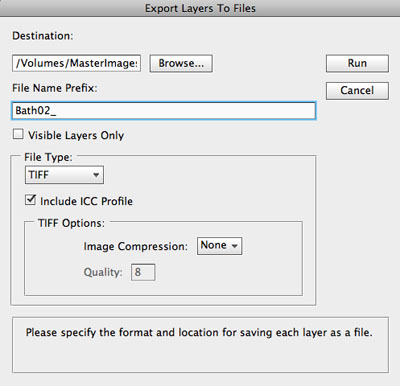Screen dimensions: 400x386
Task: Select the disabled Quality value field
Action: click(143, 272)
